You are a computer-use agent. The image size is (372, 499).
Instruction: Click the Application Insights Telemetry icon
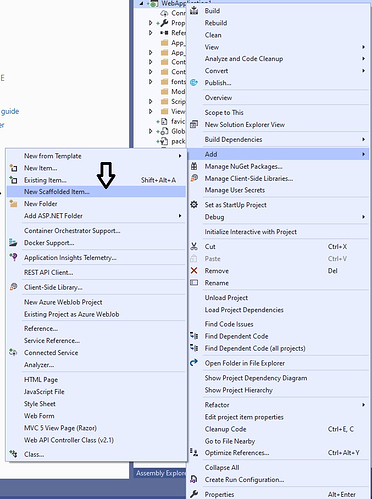click(13, 257)
